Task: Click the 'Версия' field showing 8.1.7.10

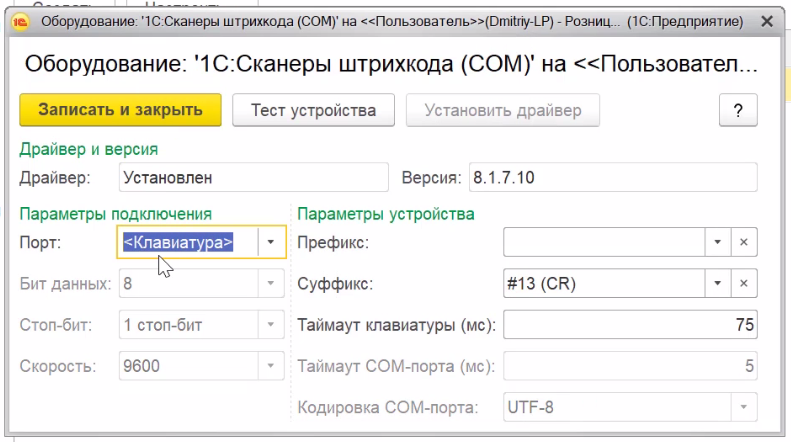Action: pos(613,177)
